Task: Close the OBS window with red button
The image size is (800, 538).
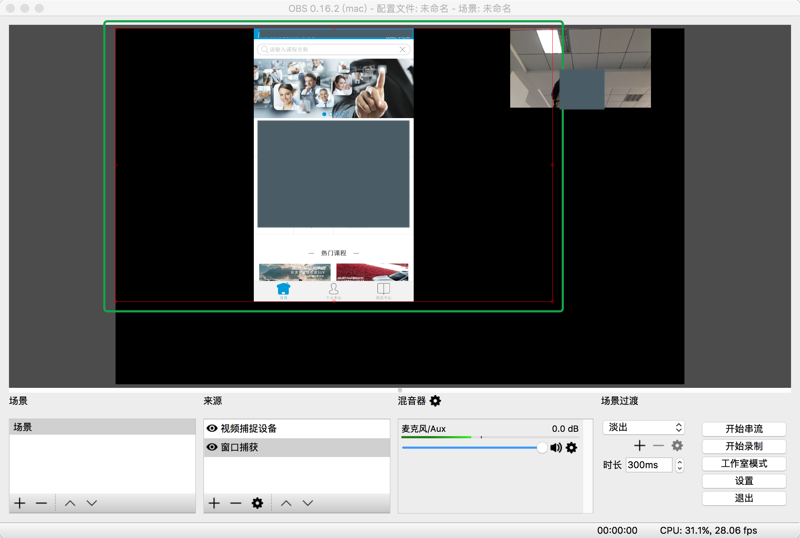Action: click(10, 8)
